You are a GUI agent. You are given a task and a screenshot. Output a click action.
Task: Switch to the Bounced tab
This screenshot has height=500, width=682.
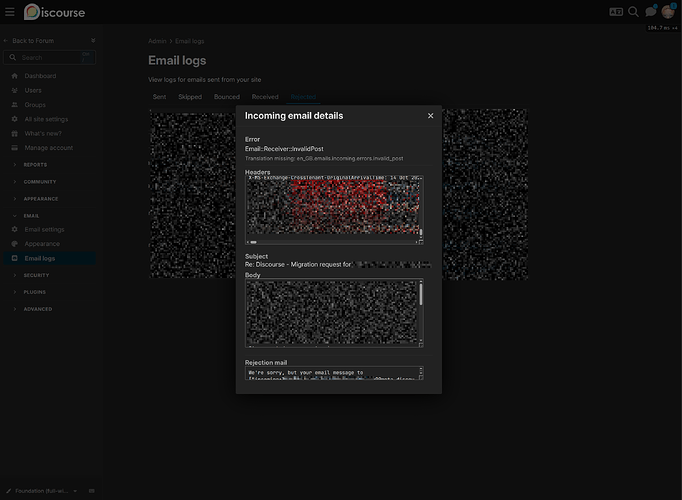point(227,97)
